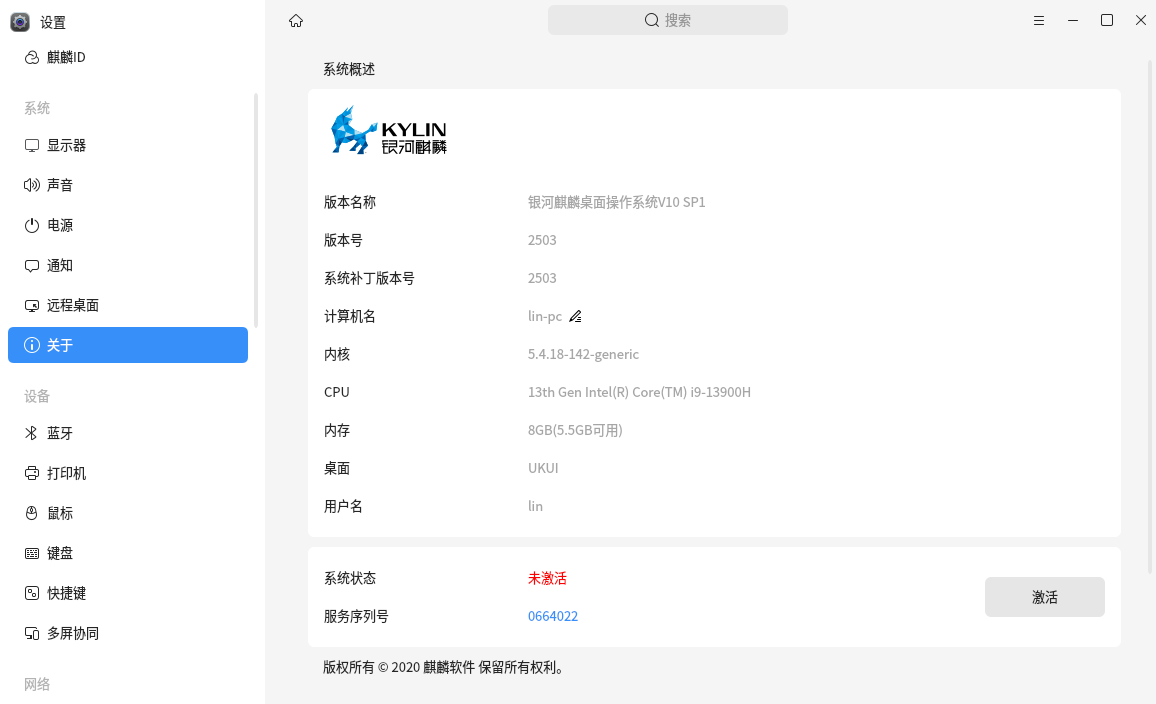Click the speaker icon for 声音
This screenshot has width=1156, height=704.
point(32,185)
